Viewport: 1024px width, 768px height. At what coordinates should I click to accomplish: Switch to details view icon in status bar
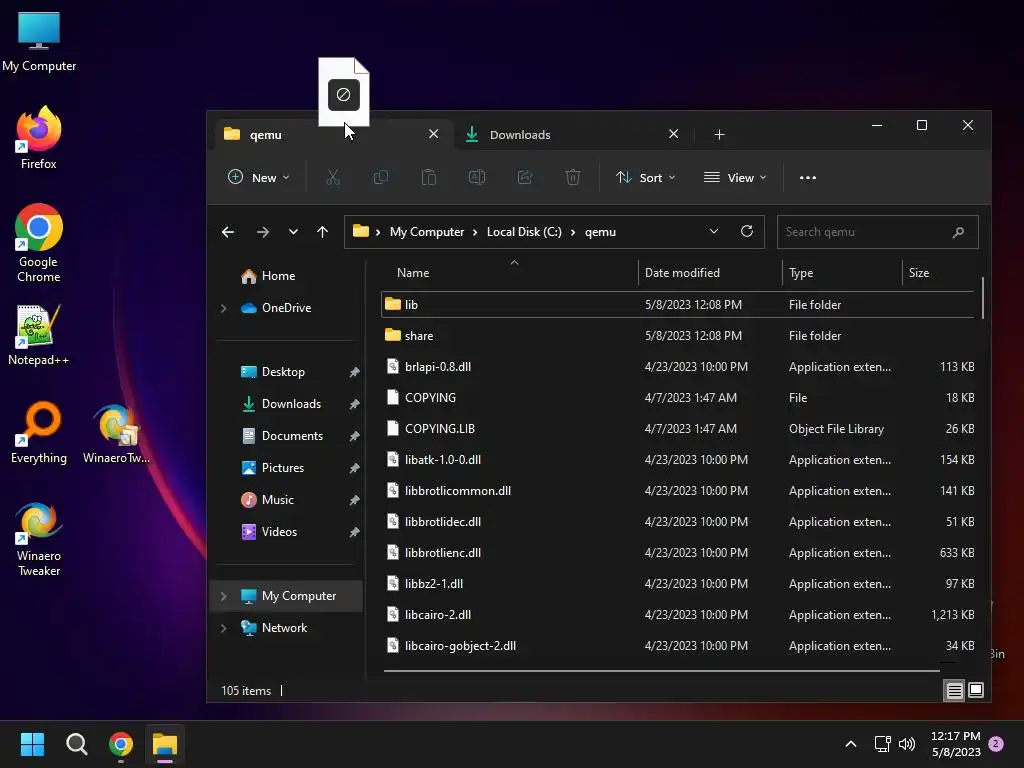pyautogui.click(x=954, y=690)
